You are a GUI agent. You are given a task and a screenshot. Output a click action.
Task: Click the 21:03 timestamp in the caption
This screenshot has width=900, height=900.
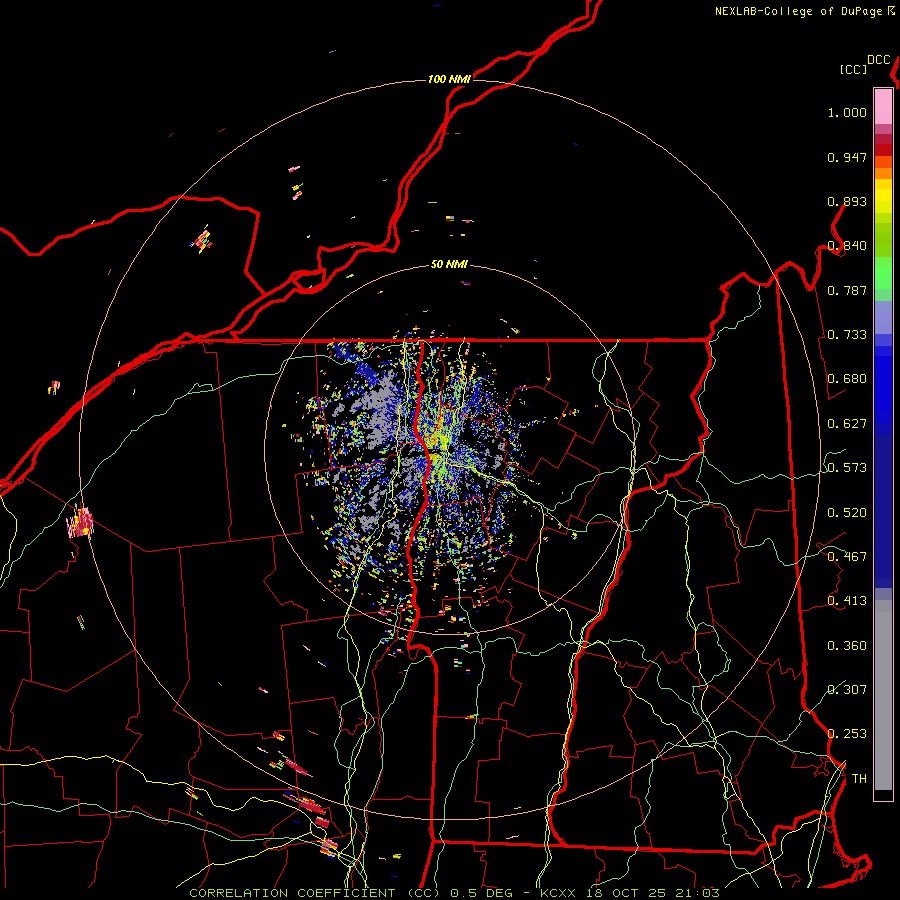697,893
